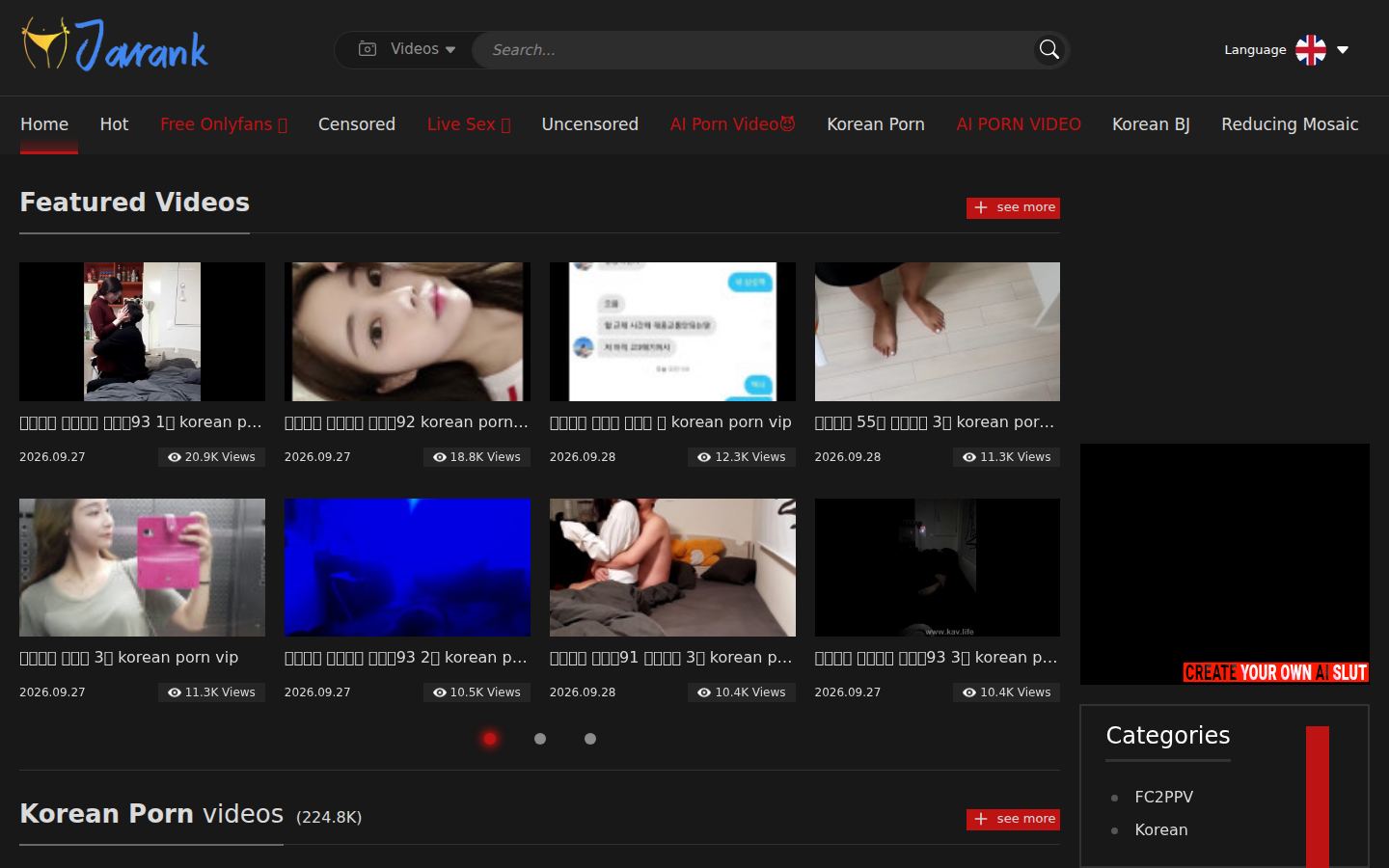Expand the Language dropdown arrow

(1343, 50)
